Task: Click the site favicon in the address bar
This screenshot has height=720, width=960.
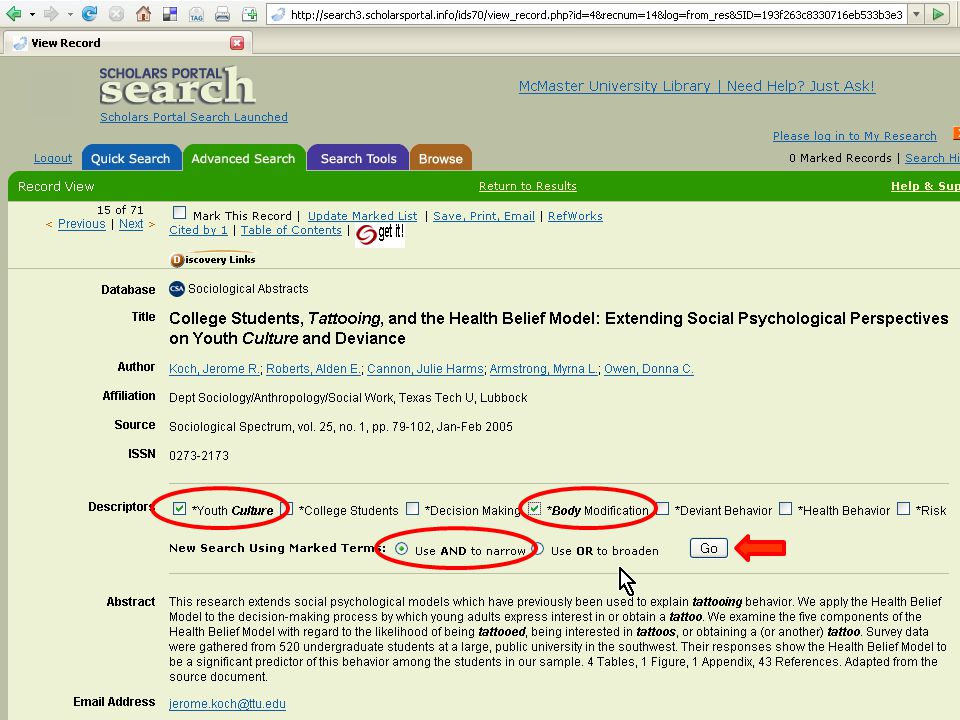Action: [278, 15]
